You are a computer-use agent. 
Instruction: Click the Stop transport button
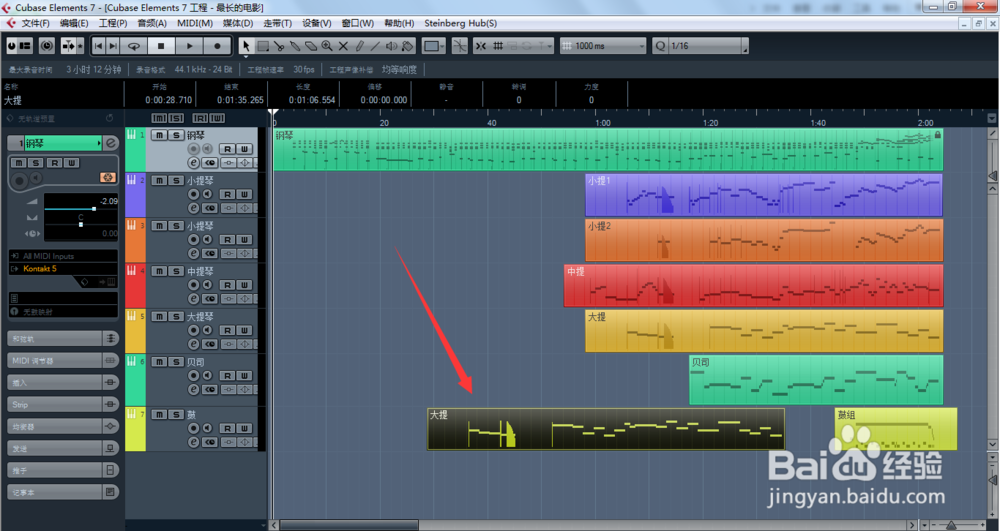pos(161,46)
